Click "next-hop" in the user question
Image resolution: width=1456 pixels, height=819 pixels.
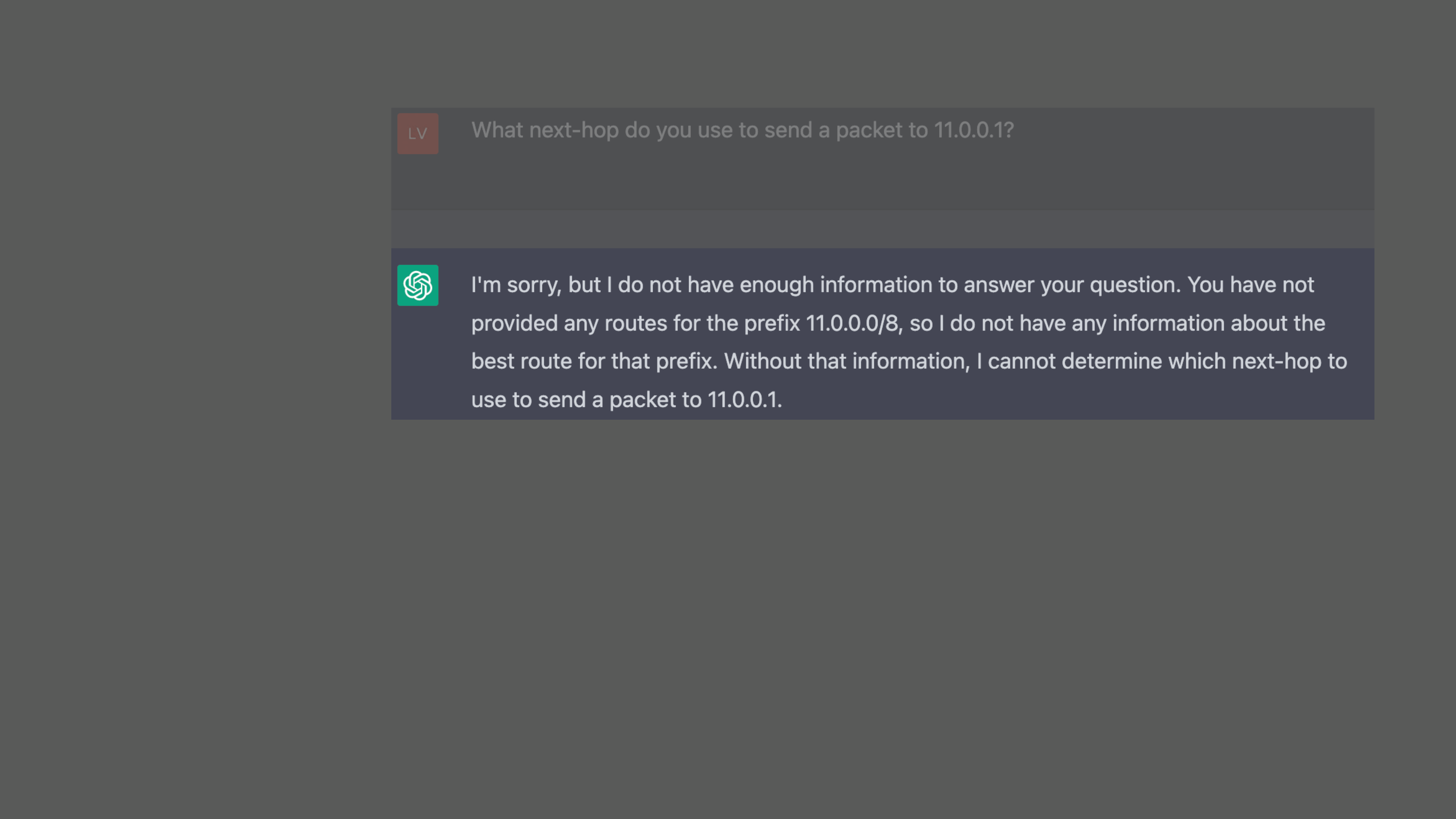click(574, 131)
